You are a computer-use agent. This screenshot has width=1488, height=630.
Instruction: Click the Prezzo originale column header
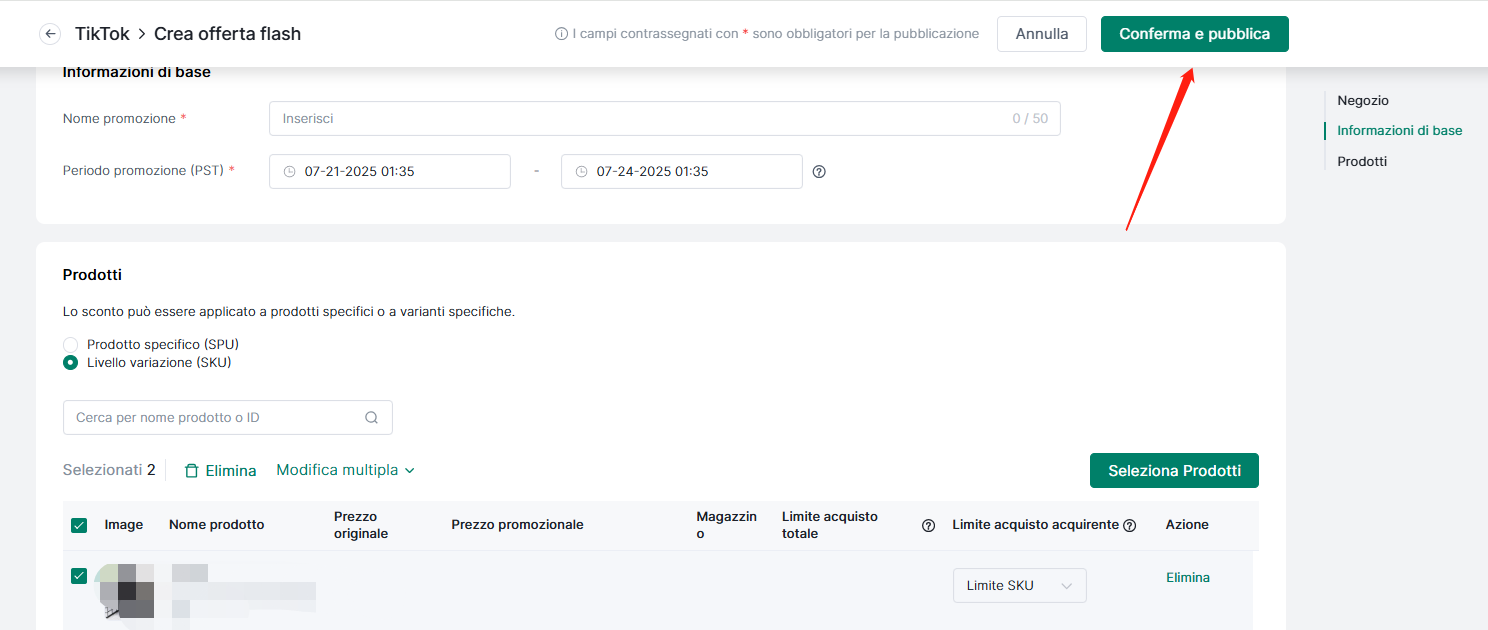(x=361, y=526)
